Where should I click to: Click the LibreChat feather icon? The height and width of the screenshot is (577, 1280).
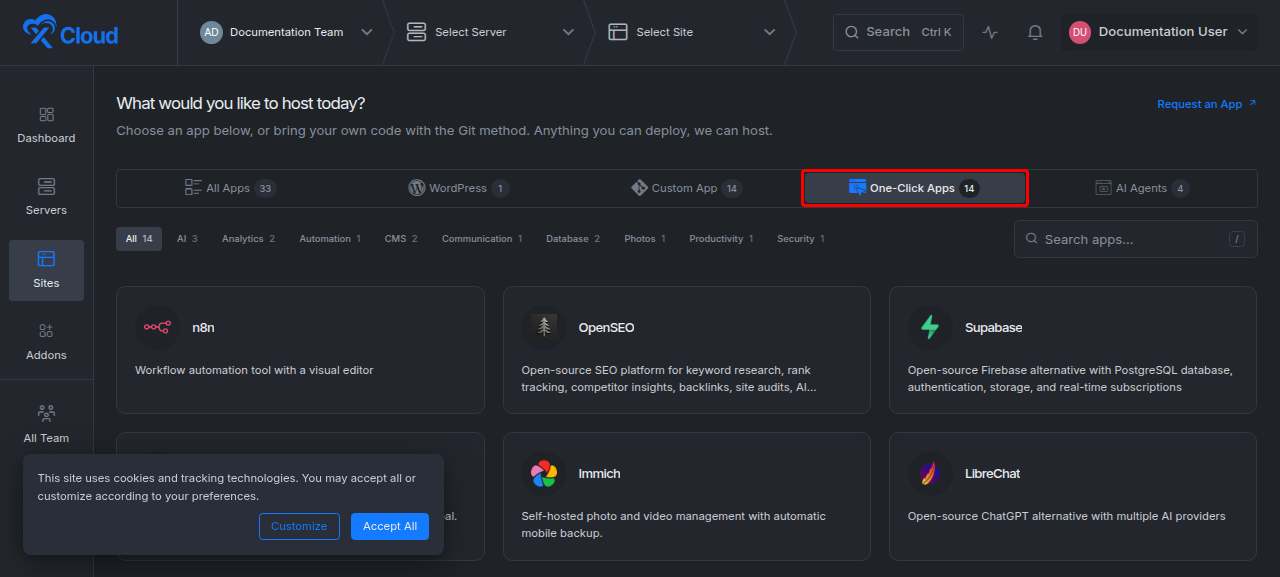930,473
